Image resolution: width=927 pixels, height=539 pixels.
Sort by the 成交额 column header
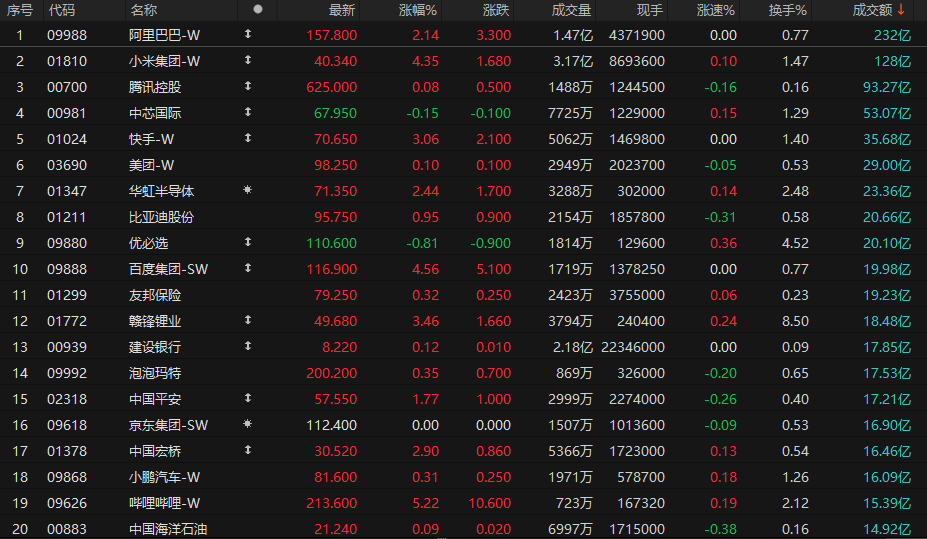click(x=872, y=10)
